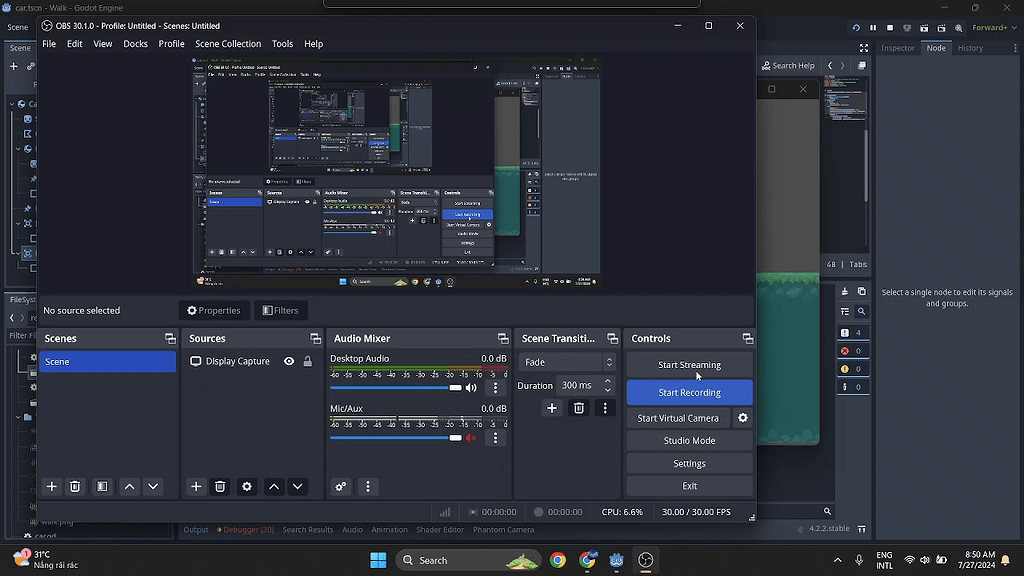Pause running project in Godot toolbar
The height and width of the screenshot is (576, 1024).
click(x=873, y=27)
